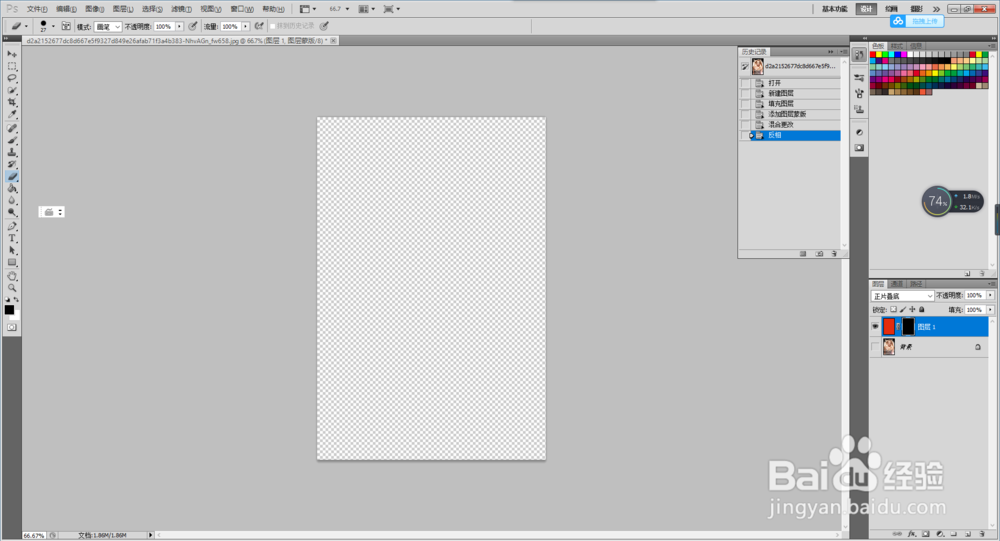This screenshot has width=1000, height=541.
Task: Select history state 混合更改
Action: 790,124
